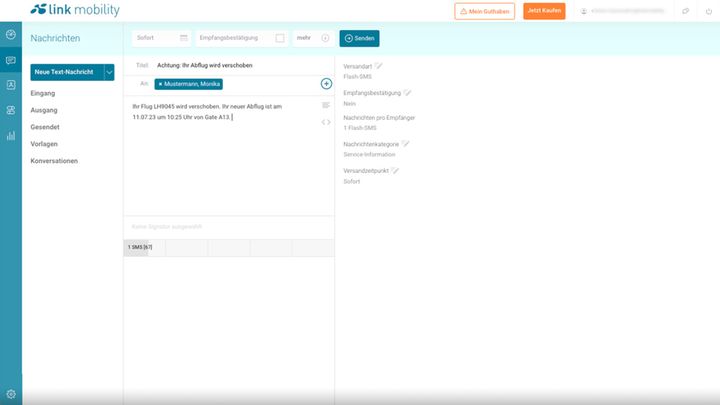Viewport: 720px width, 405px height.
Task: Open the statistics bar chart icon
Action: 11,135
